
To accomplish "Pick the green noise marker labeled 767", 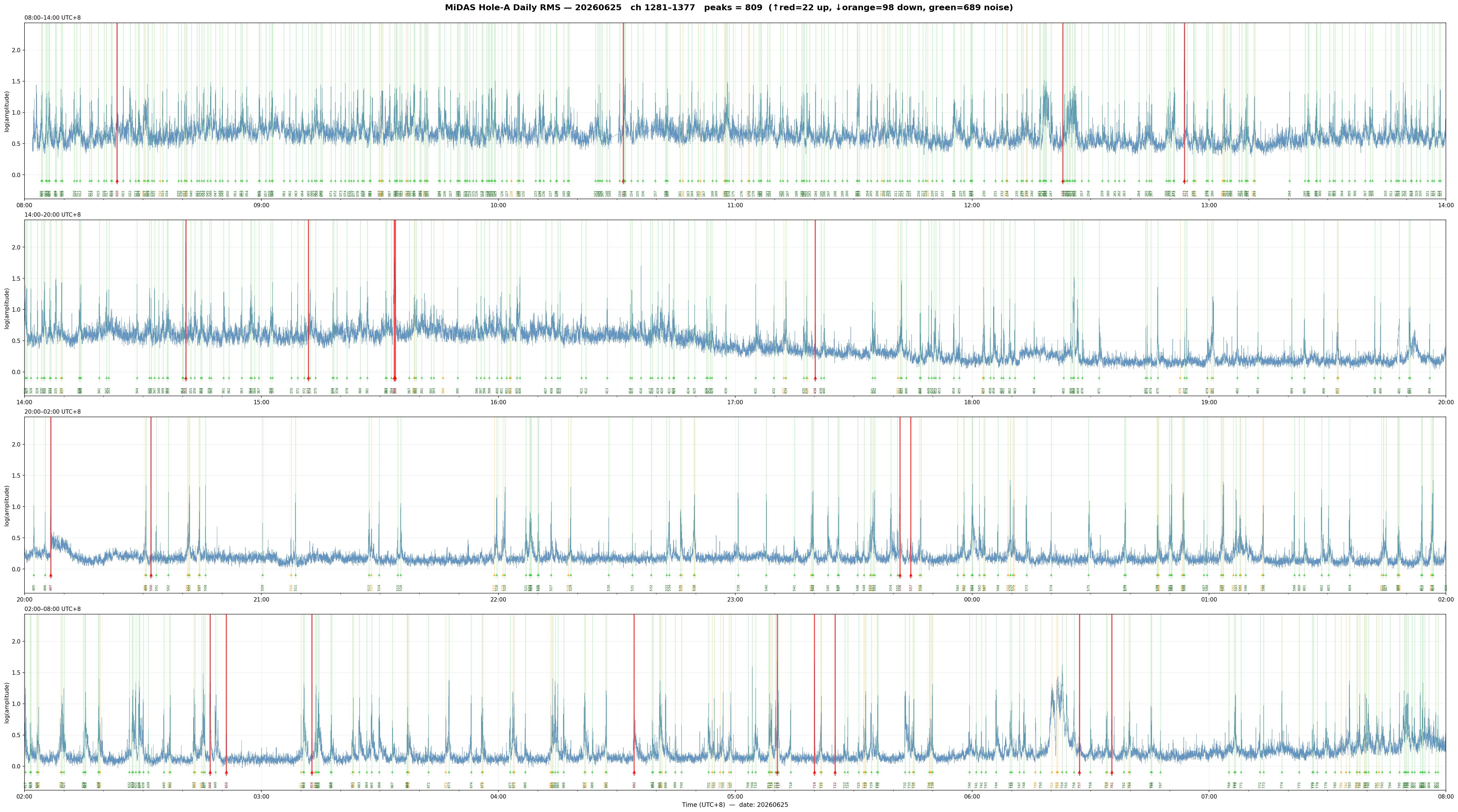I will point(1160,772).
